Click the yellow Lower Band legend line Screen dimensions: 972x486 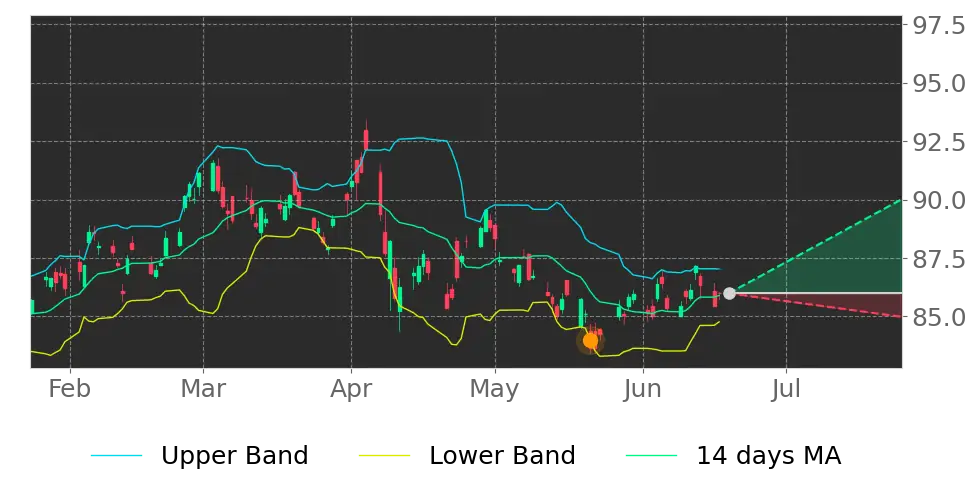point(384,456)
